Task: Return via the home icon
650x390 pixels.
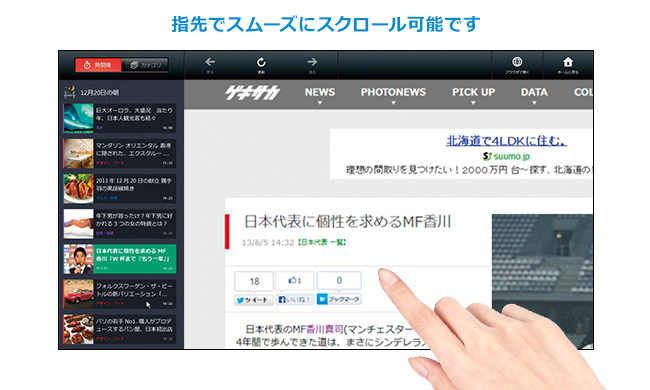Action: (568, 62)
